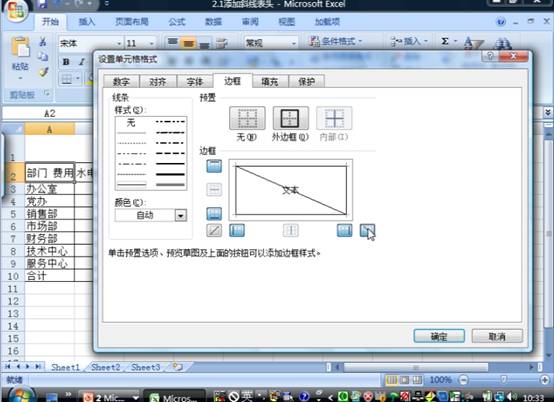Click the zoom slider in status bar
The image size is (554, 402).
[x=504, y=380]
